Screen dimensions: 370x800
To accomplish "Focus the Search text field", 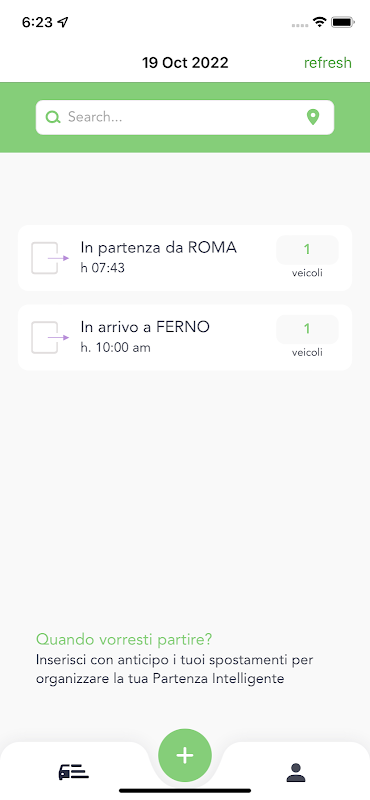I will coord(185,117).
